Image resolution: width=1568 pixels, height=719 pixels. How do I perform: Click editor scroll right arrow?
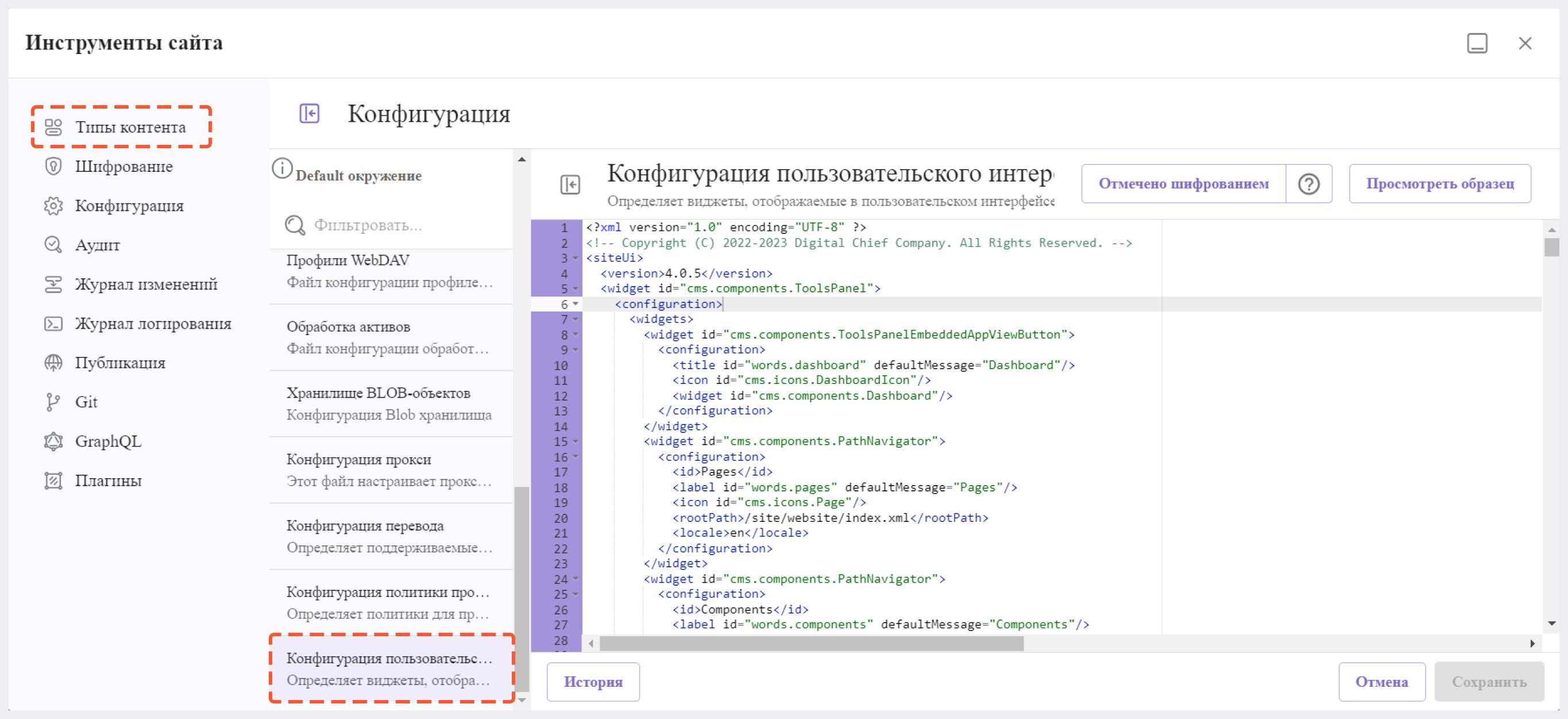[x=1532, y=644]
